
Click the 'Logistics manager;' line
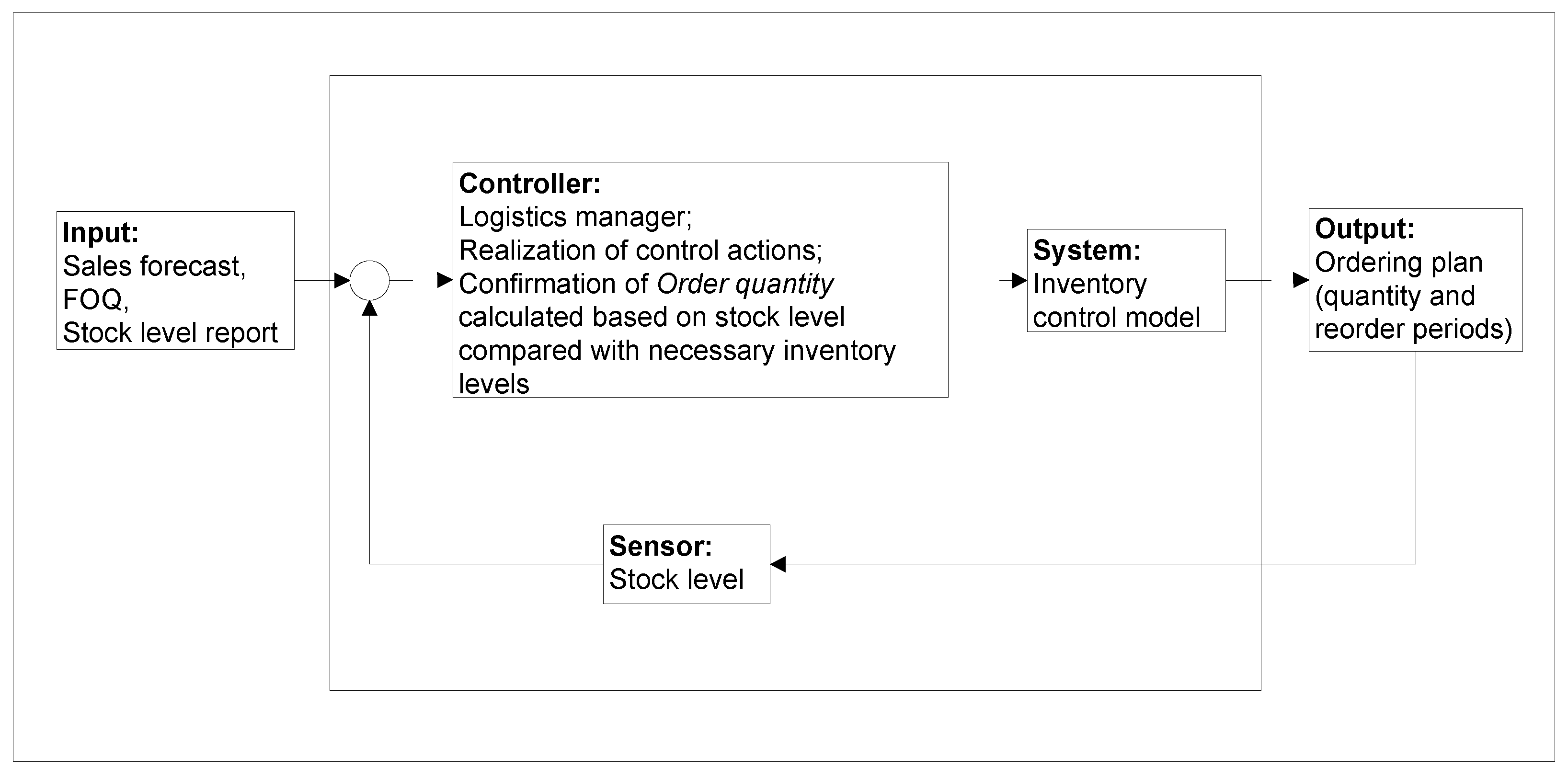tap(575, 217)
